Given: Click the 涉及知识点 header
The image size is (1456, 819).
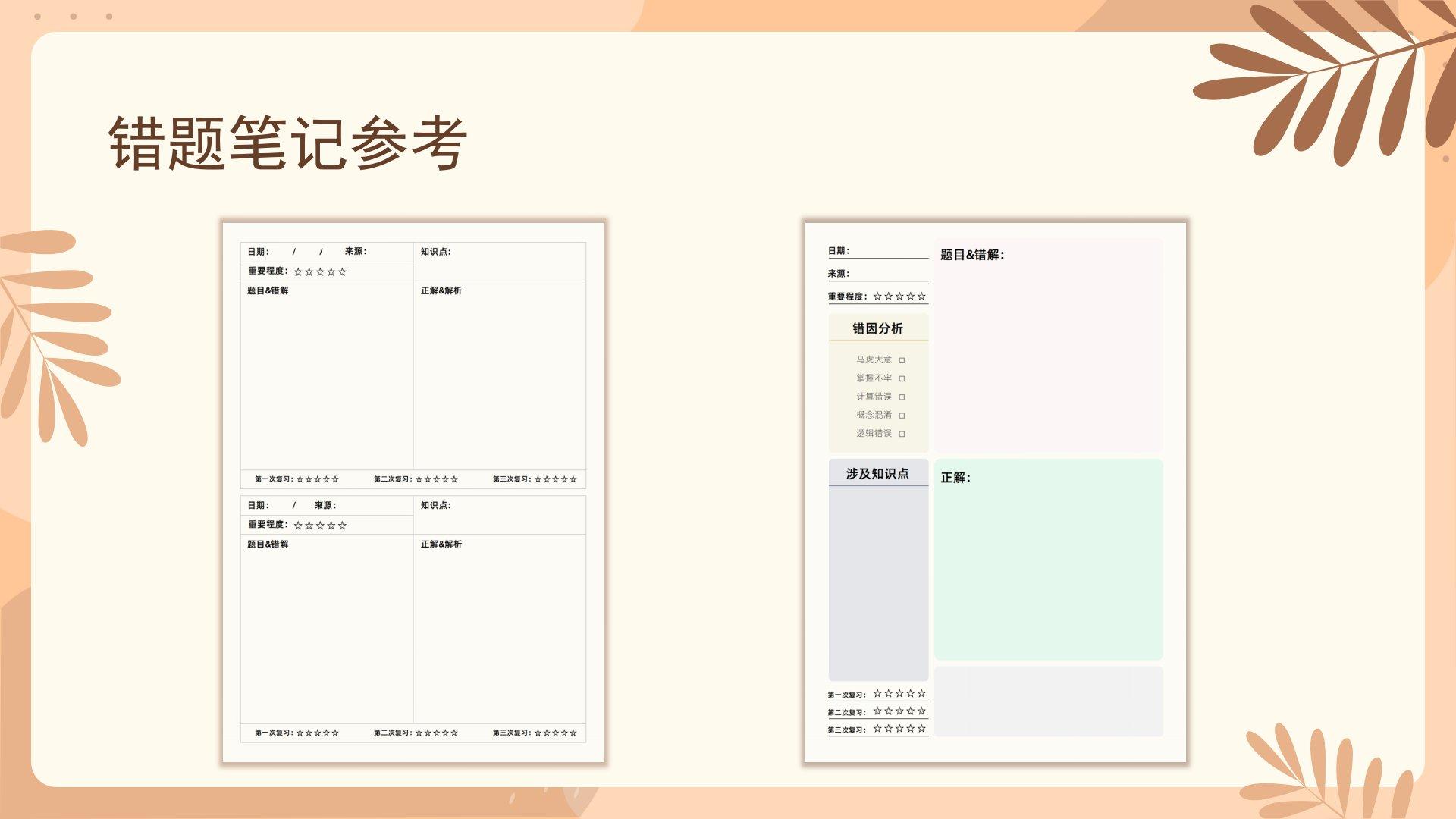Looking at the screenshot, I should pos(877,474).
